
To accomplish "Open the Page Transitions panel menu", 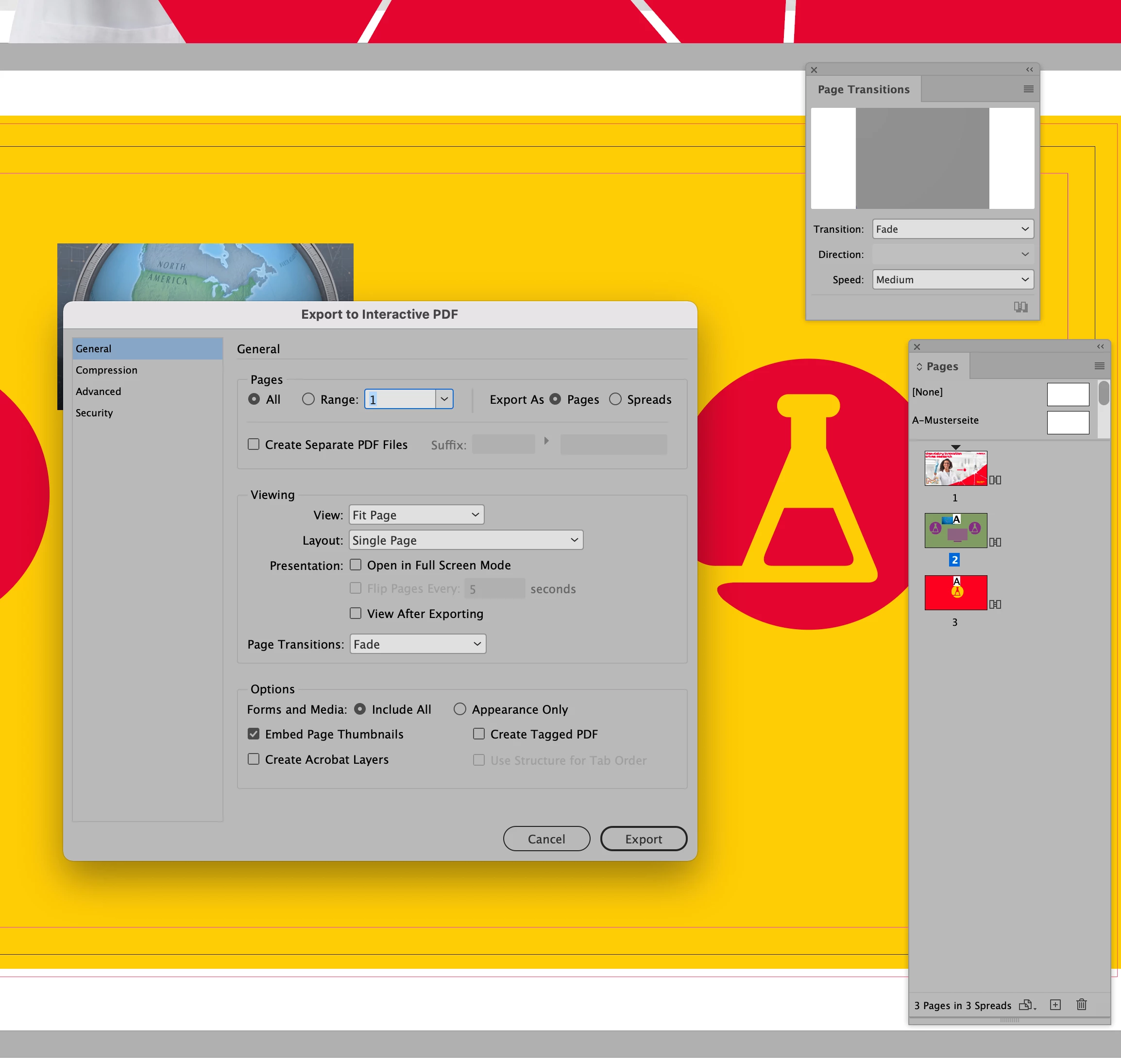I will (x=1028, y=89).
